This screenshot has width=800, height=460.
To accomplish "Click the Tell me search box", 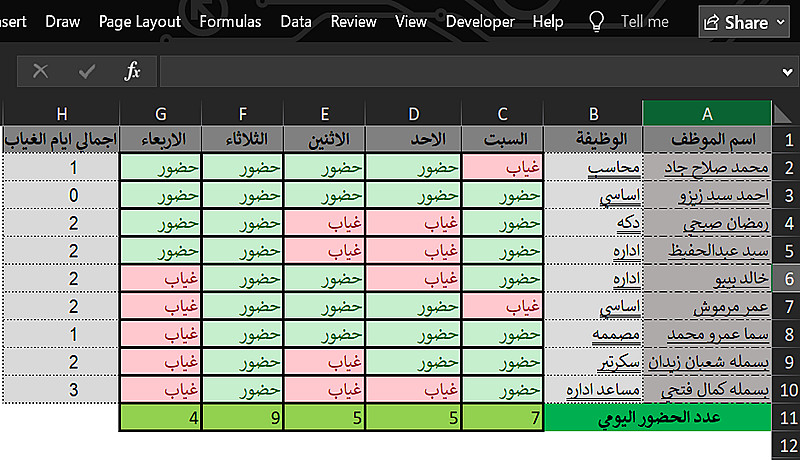I will tap(644, 21).
